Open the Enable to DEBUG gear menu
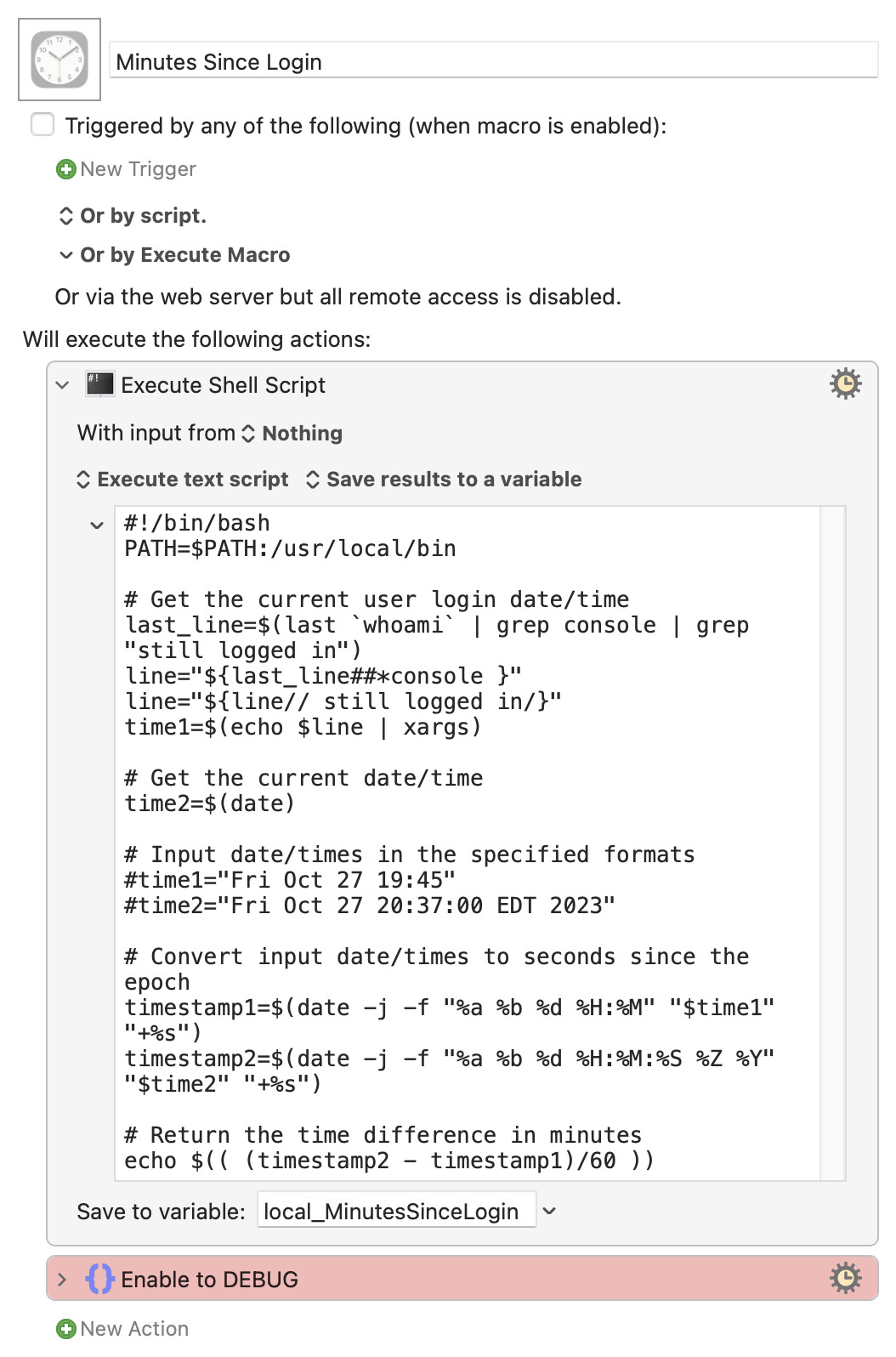This screenshot has width=896, height=1357. click(845, 1278)
